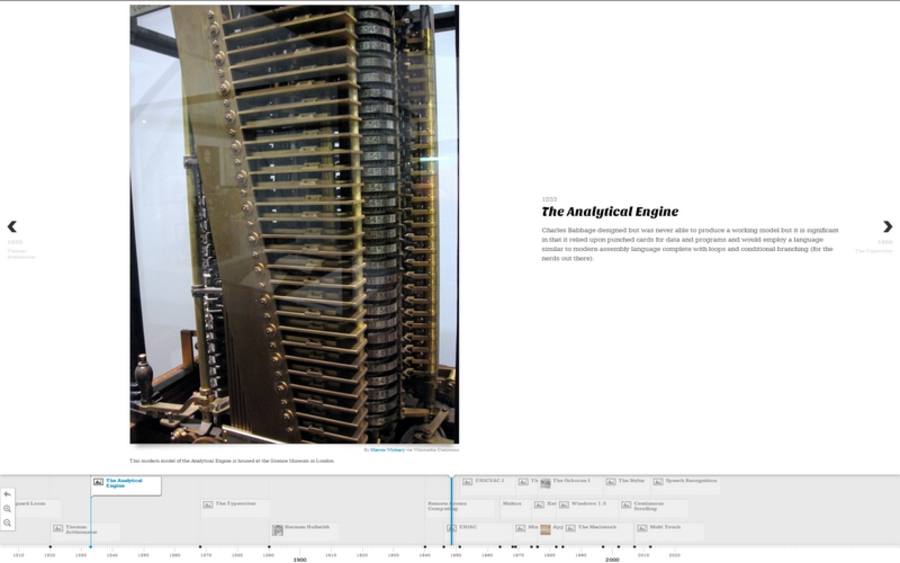Click the image icon beside Windows 1.0
The image size is (900, 563).
564,504
